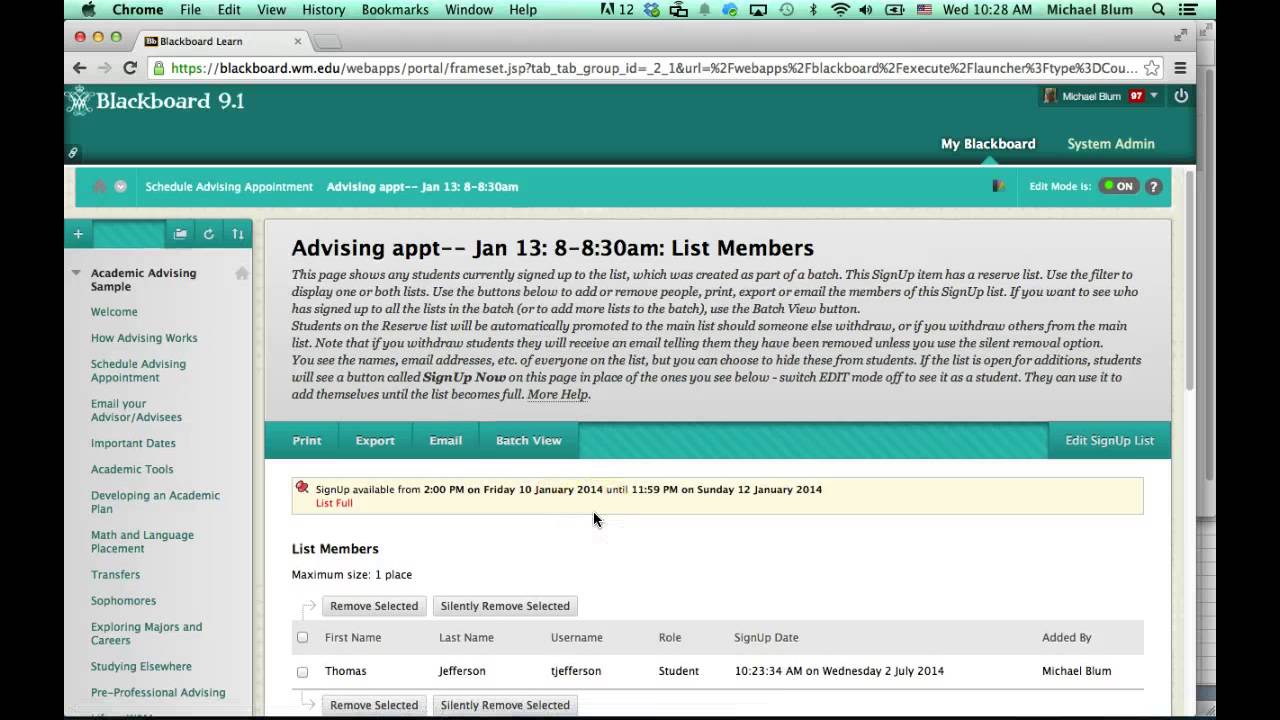Open the Academic Tools sidebar link
The image size is (1280, 720).
tap(132, 469)
